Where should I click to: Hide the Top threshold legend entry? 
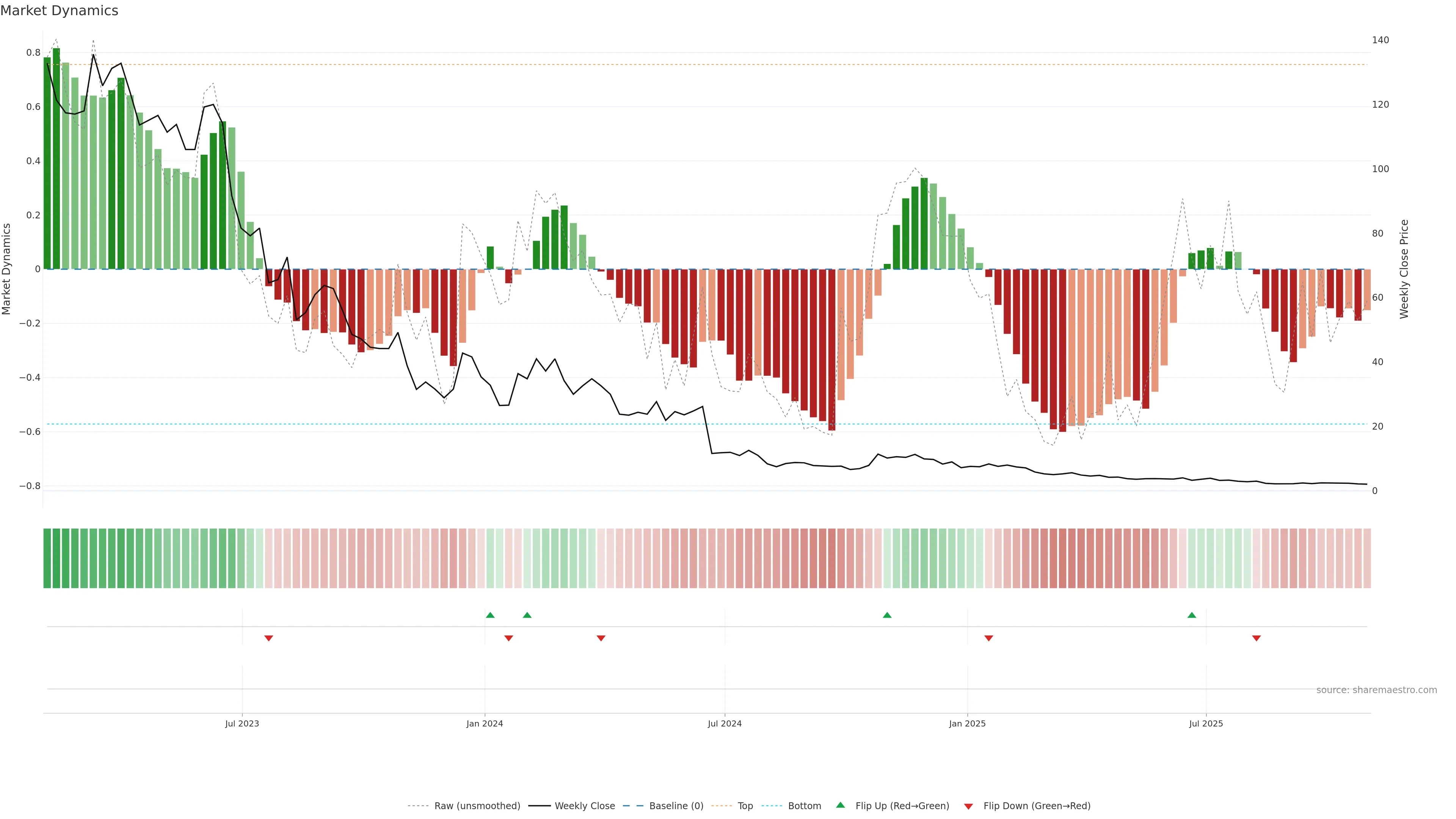[745, 806]
